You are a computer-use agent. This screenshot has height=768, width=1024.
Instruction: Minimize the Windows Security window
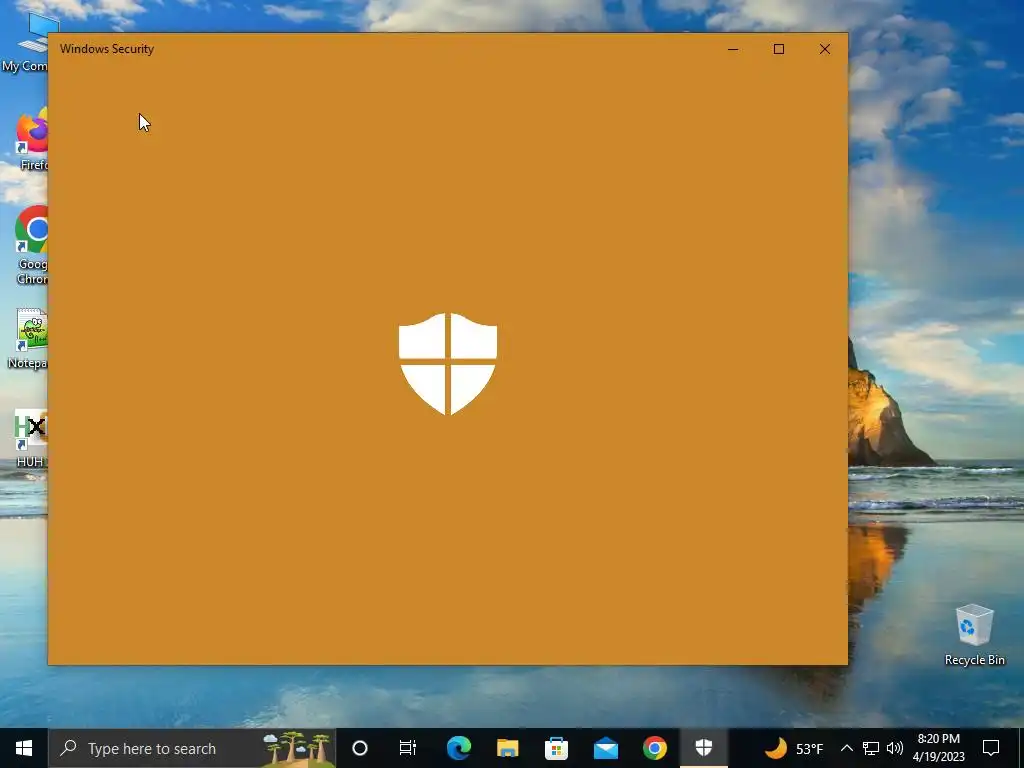[x=733, y=49]
